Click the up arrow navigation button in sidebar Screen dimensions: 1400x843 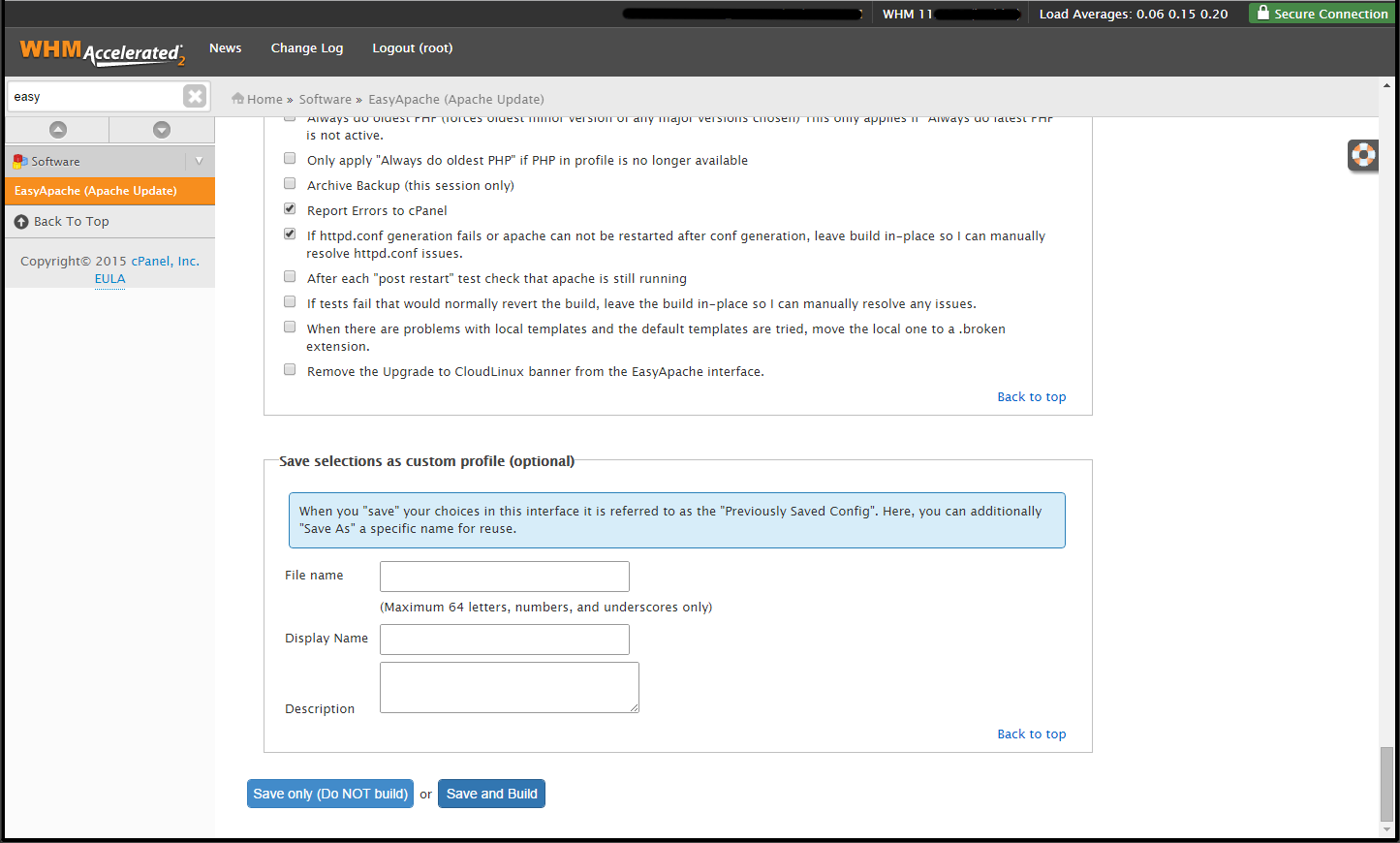pos(58,129)
